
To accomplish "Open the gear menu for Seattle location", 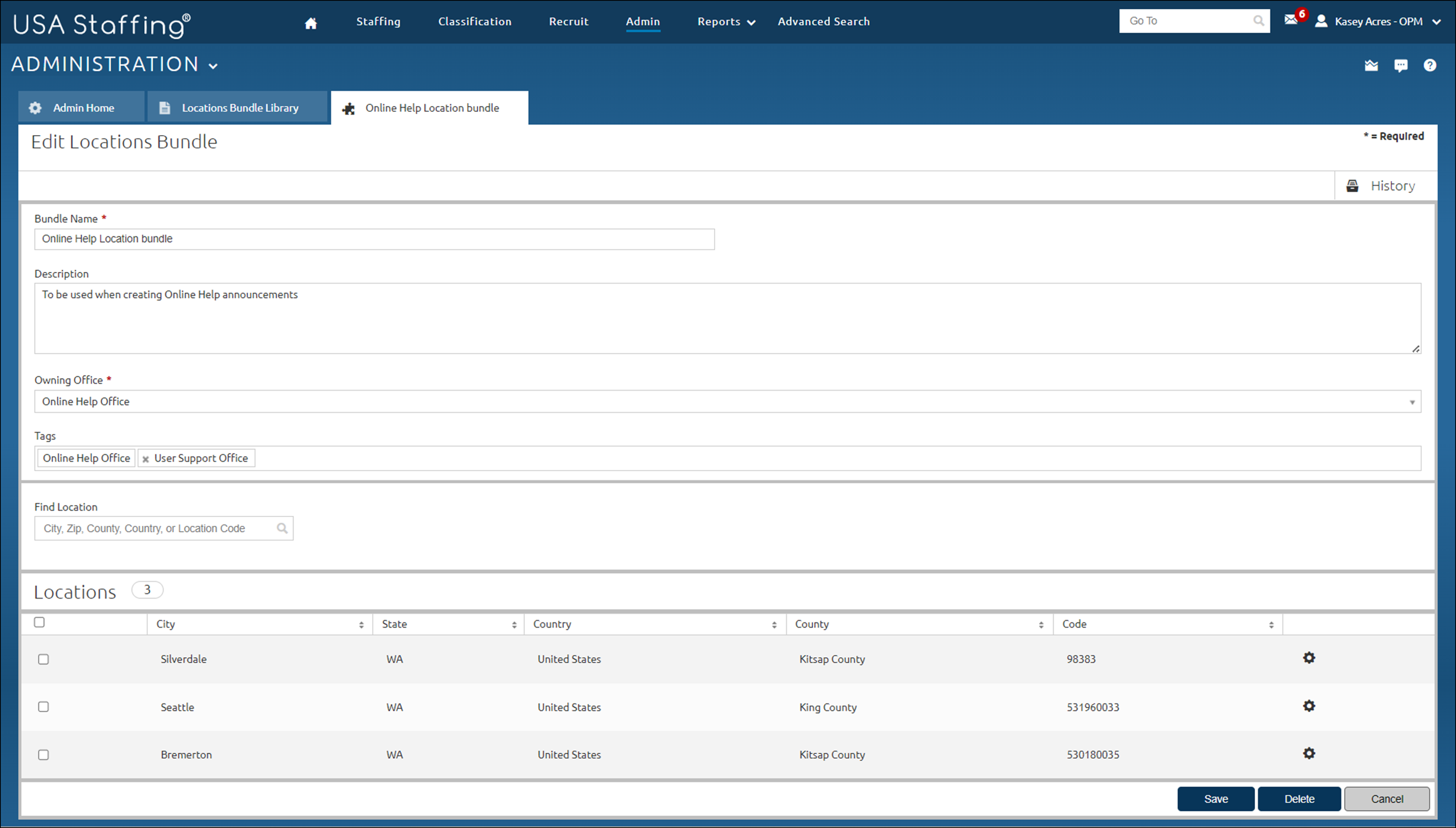I will [x=1309, y=706].
